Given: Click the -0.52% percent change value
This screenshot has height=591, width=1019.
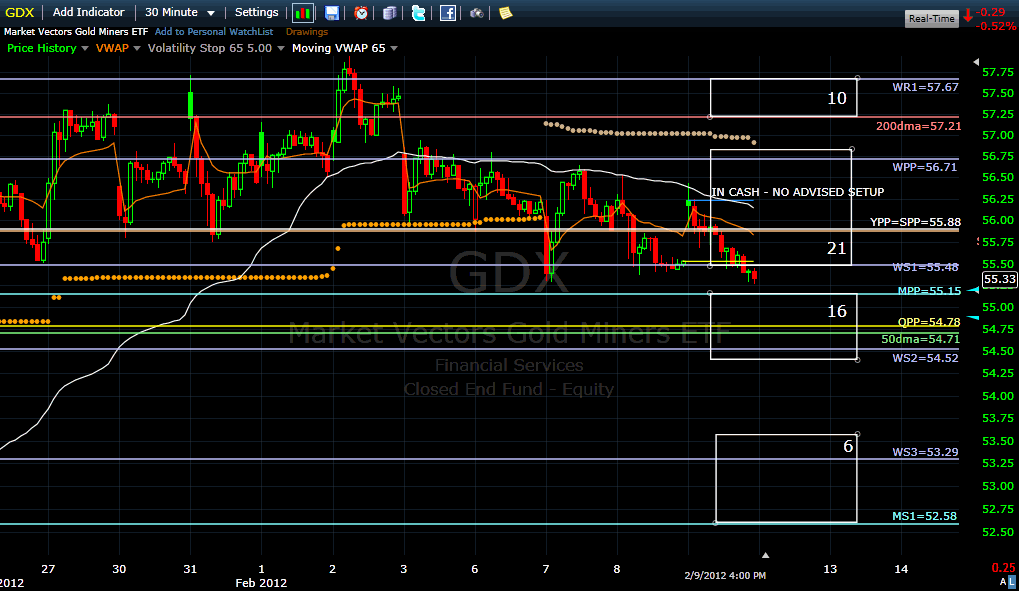Looking at the screenshot, I should click(x=996, y=26).
